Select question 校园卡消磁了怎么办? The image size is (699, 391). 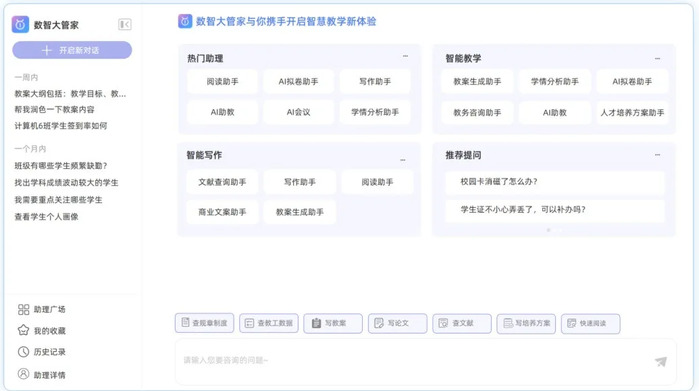pos(555,182)
